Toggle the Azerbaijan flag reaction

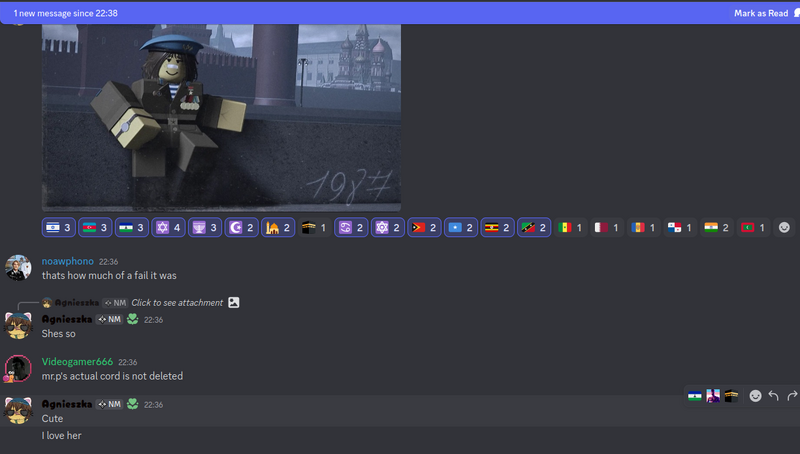click(95, 228)
